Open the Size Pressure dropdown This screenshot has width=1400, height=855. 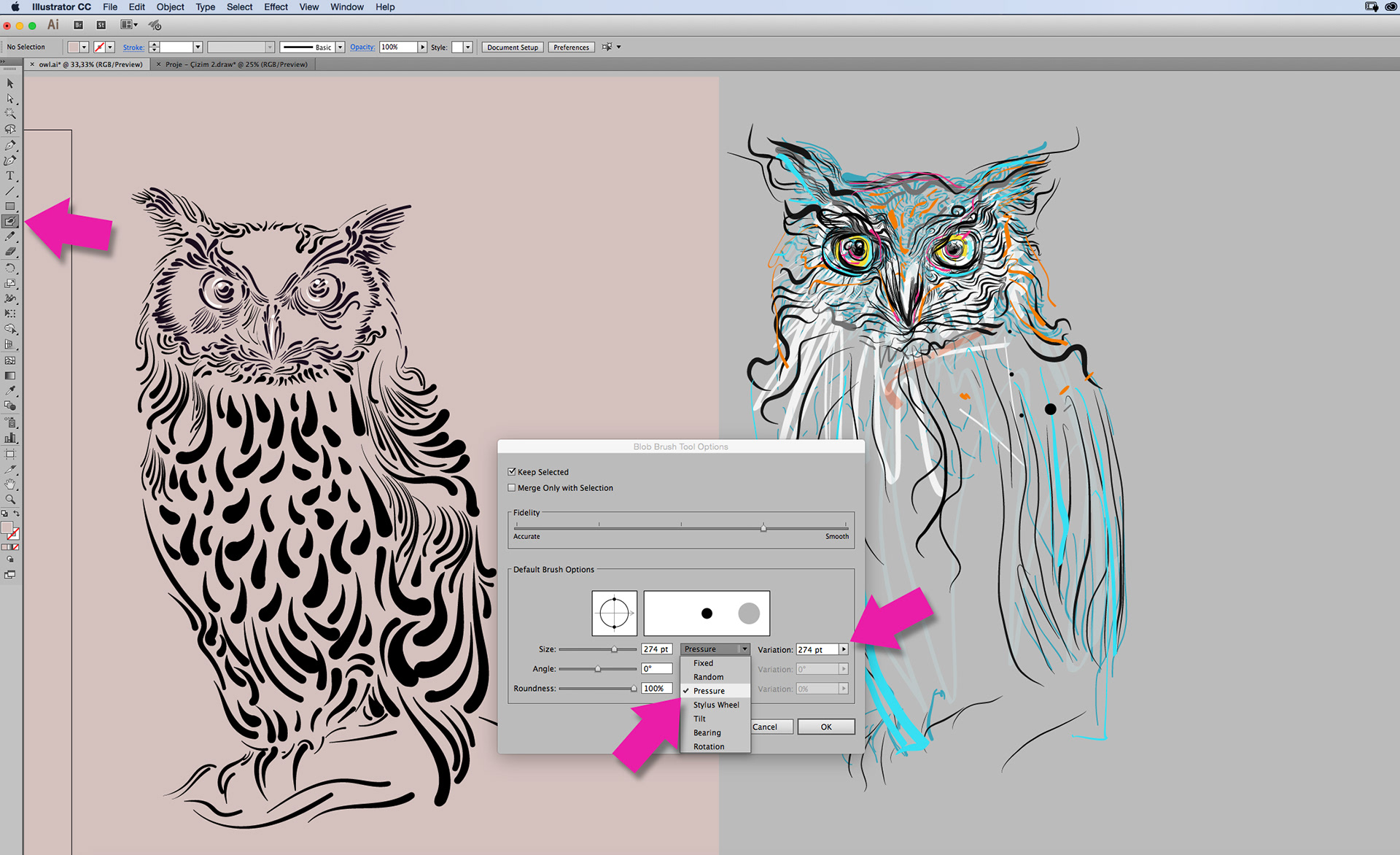(x=715, y=649)
